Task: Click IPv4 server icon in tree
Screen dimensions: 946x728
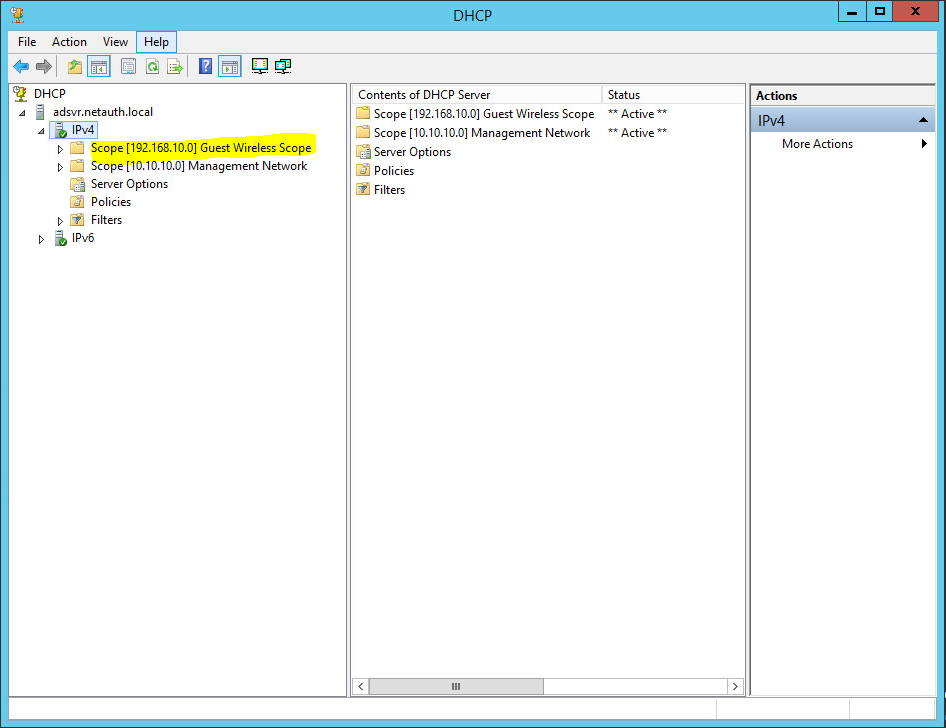Action: tap(60, 130)
